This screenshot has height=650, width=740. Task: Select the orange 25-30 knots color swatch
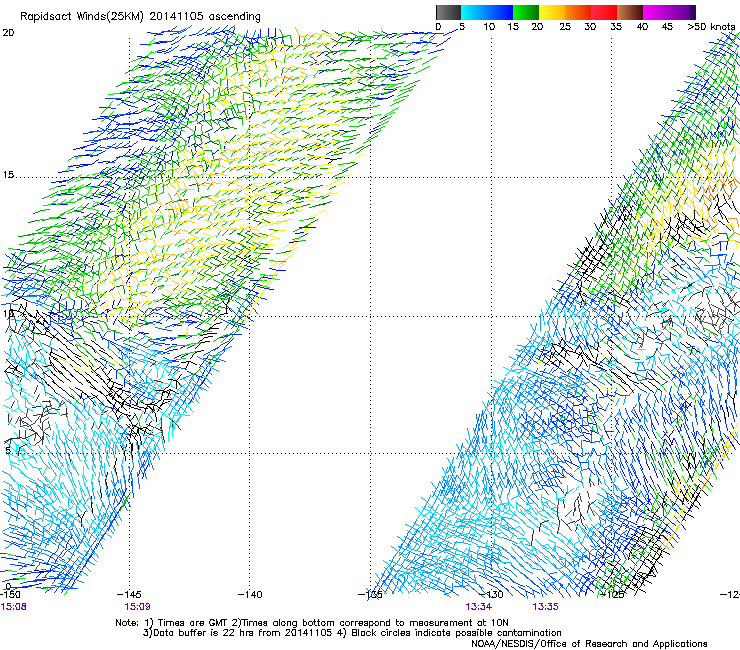(578, 12)
